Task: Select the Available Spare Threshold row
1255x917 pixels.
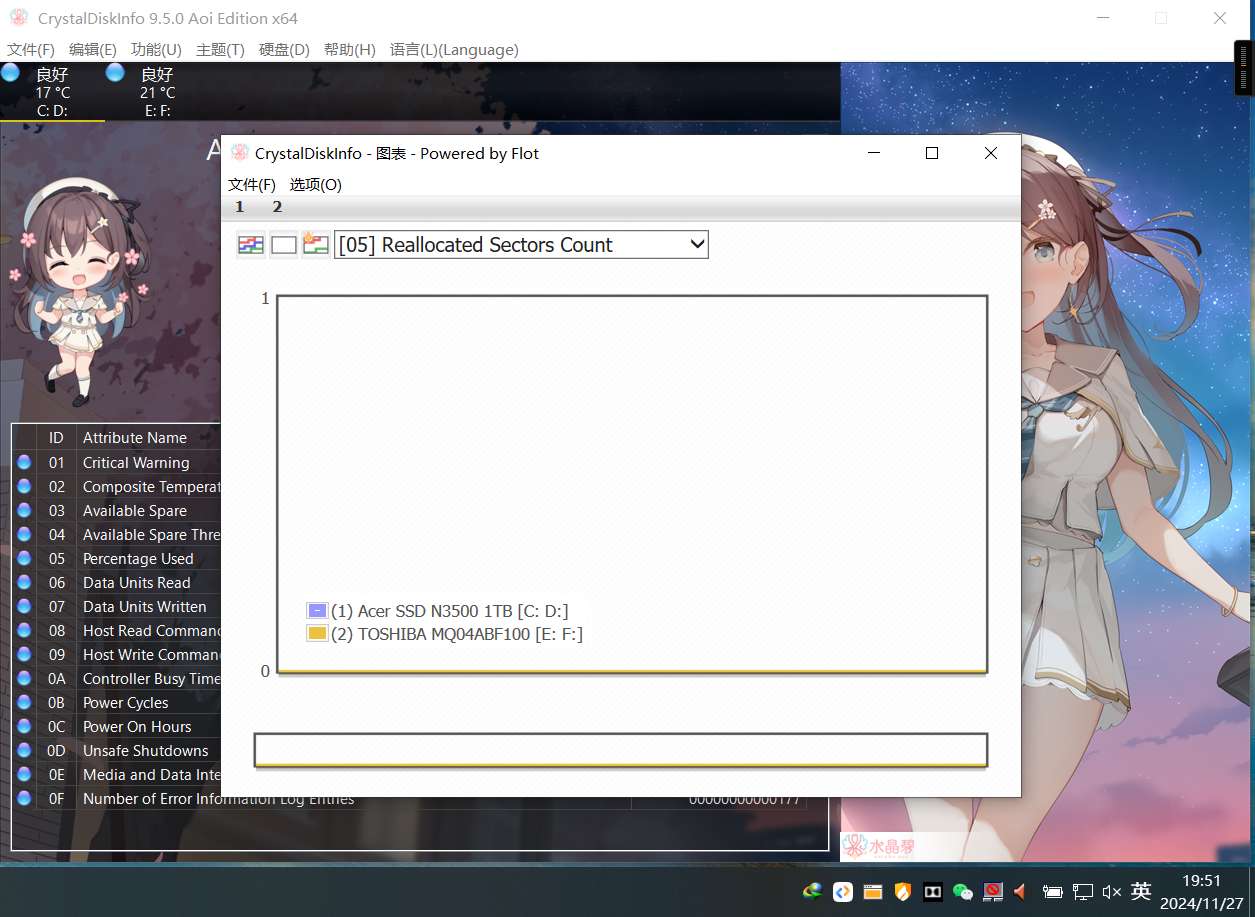Action: pyautogui.click(x=117, y=534)
